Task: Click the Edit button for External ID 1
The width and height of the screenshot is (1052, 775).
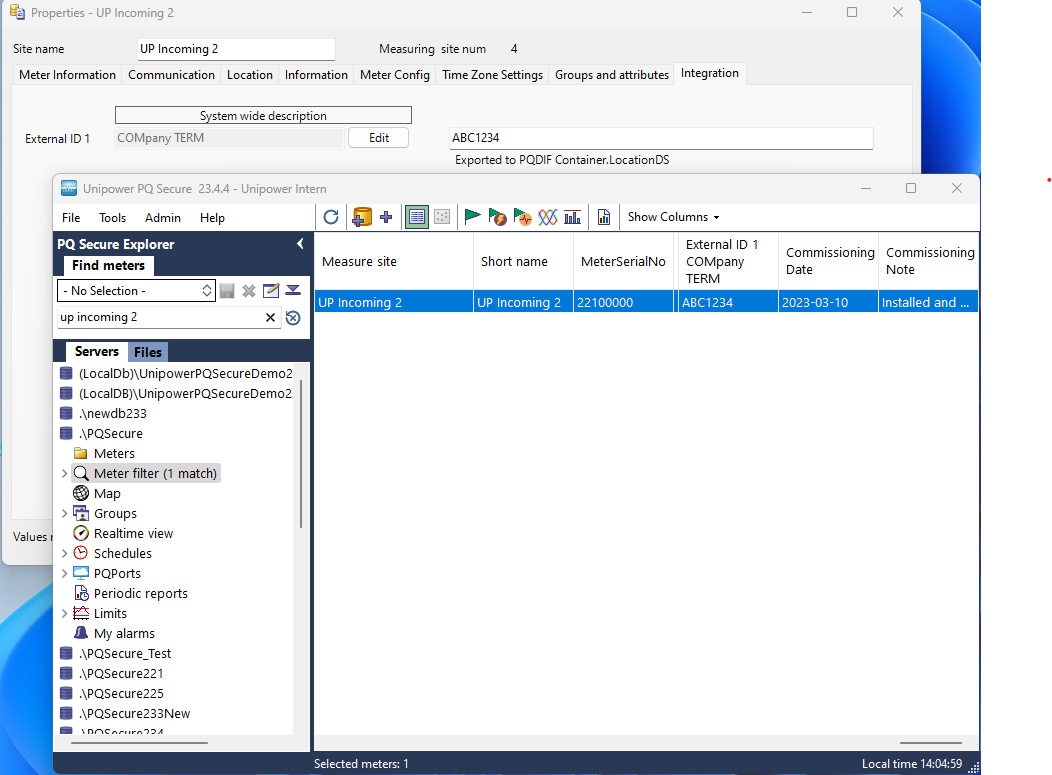Action: pos(378,138)
